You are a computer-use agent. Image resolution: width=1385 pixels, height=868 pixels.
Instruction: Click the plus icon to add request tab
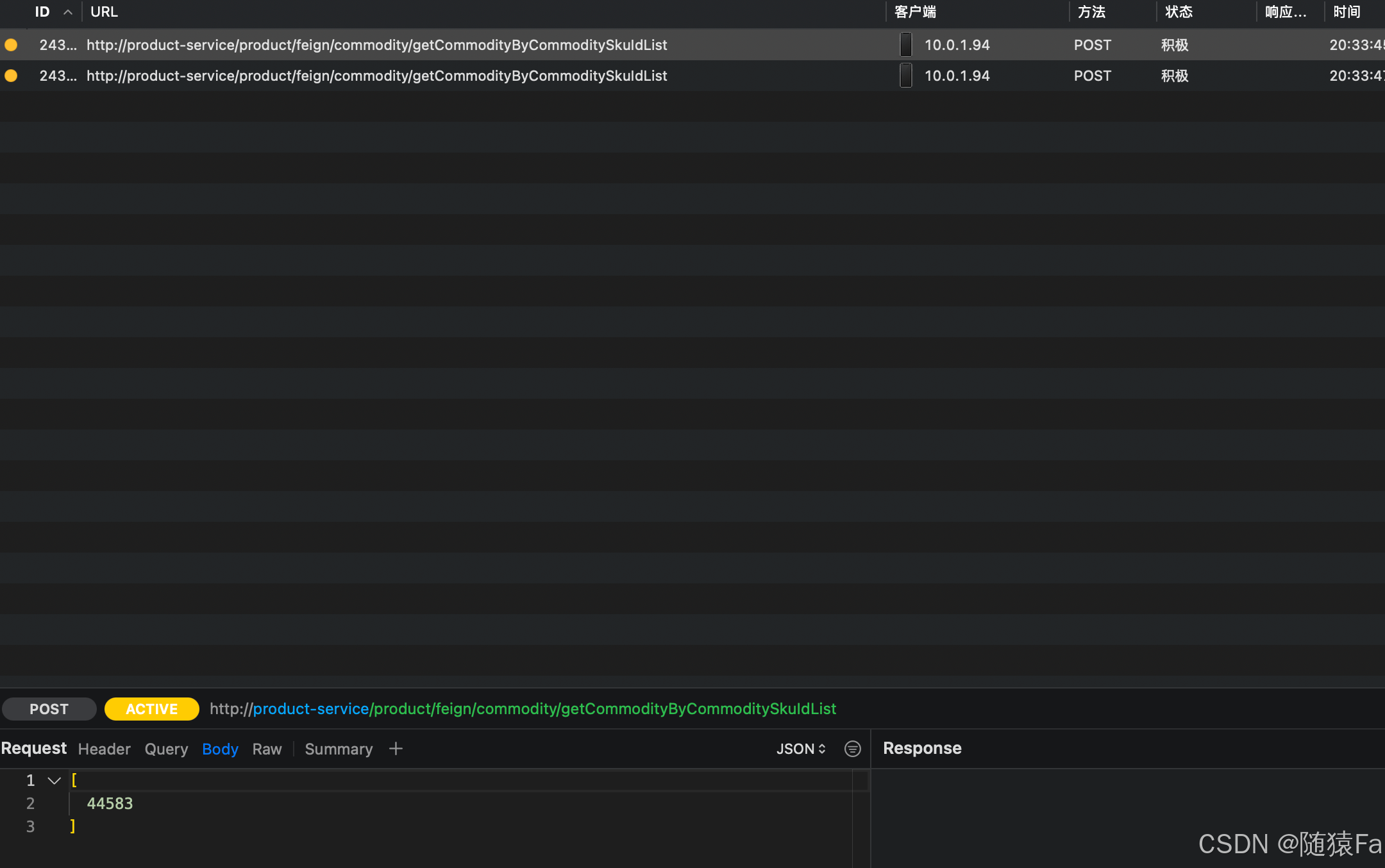click(x=396, y=749)
